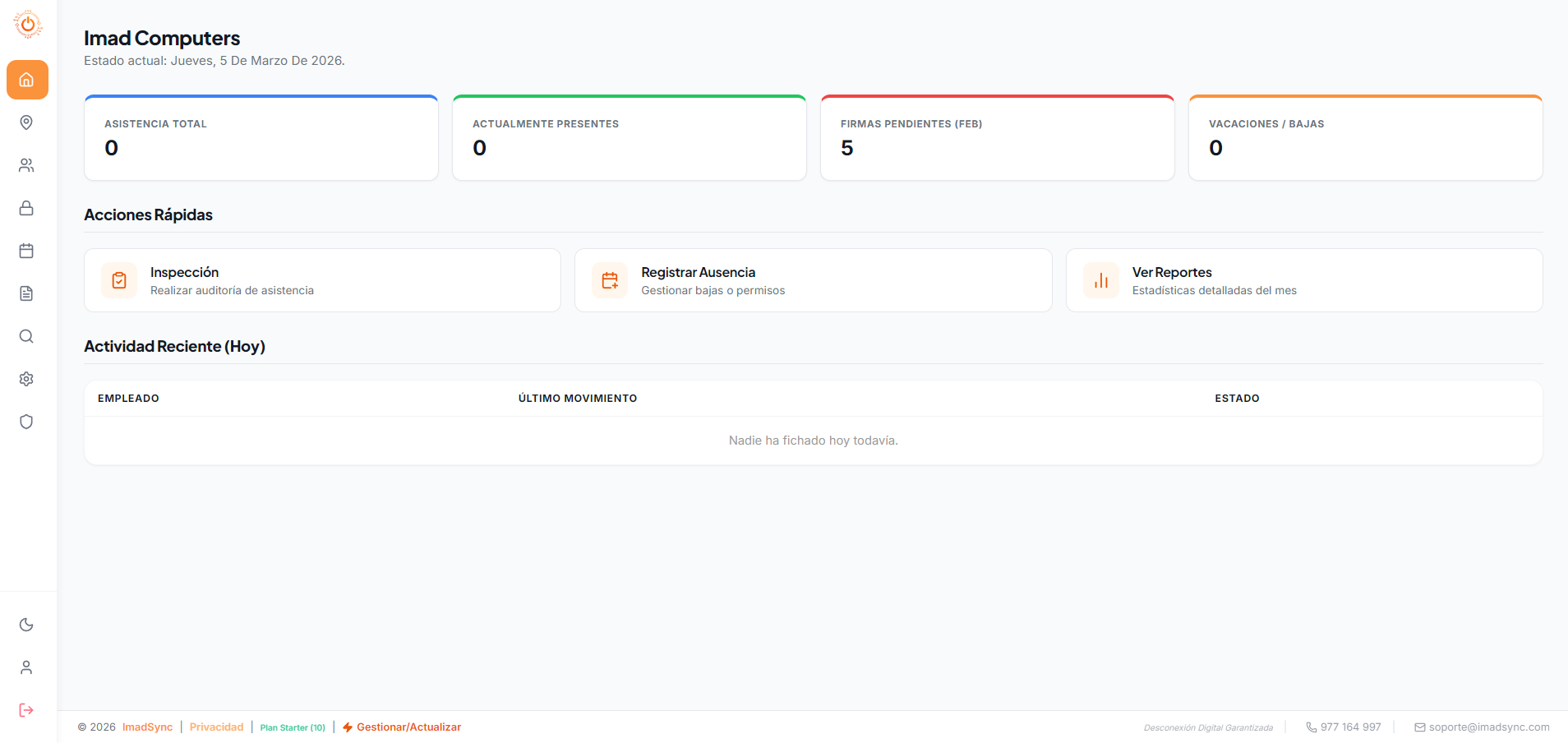This screenshot has width=1568, height=743.
Task: Open the Firmas Pendientes card
Action: (x=996, y=137)
